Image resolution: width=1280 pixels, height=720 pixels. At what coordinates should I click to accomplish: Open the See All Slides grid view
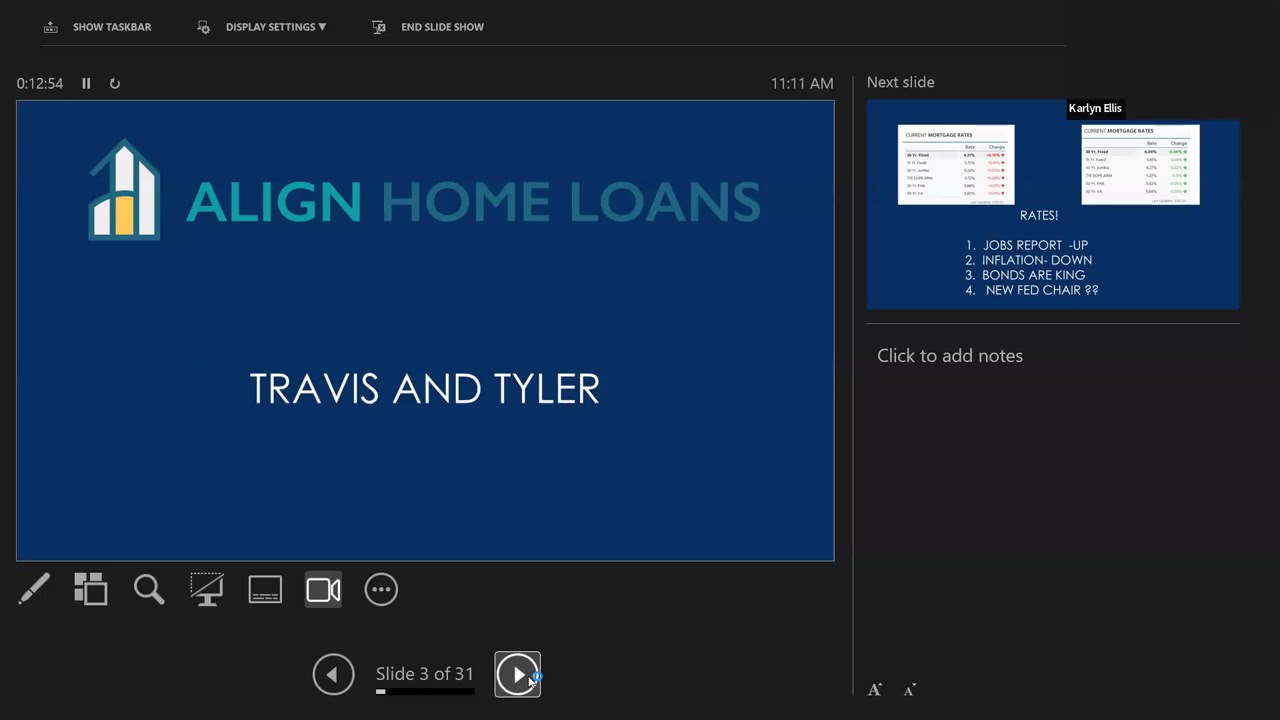pos(91,589)
